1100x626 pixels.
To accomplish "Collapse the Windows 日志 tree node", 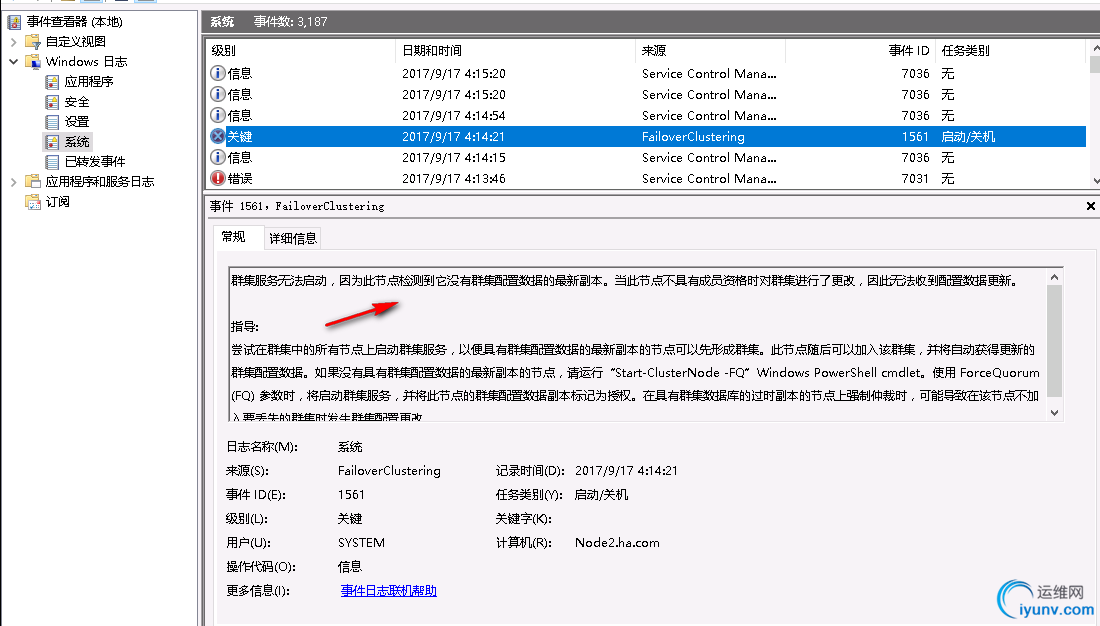I will pyautogui.click(x=13, y=62).
